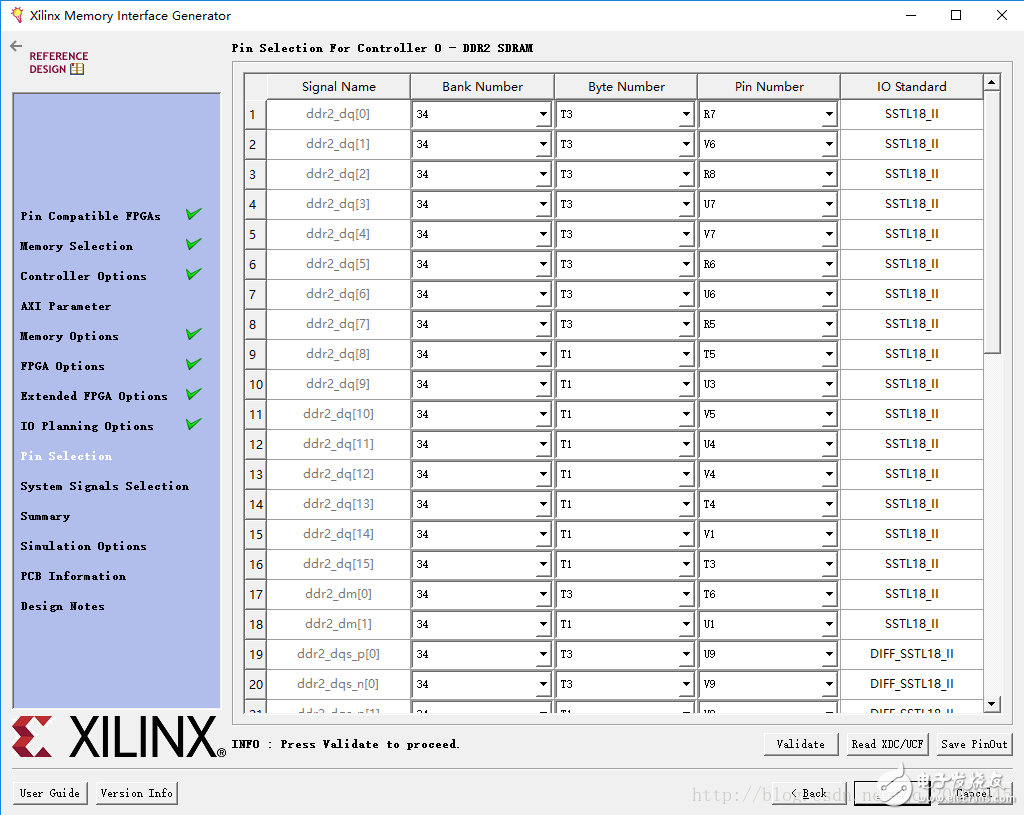This screenshot has width=1024, height=815.
Task: Click the back arrow icon above Reference Design
Action: [16, 46]
